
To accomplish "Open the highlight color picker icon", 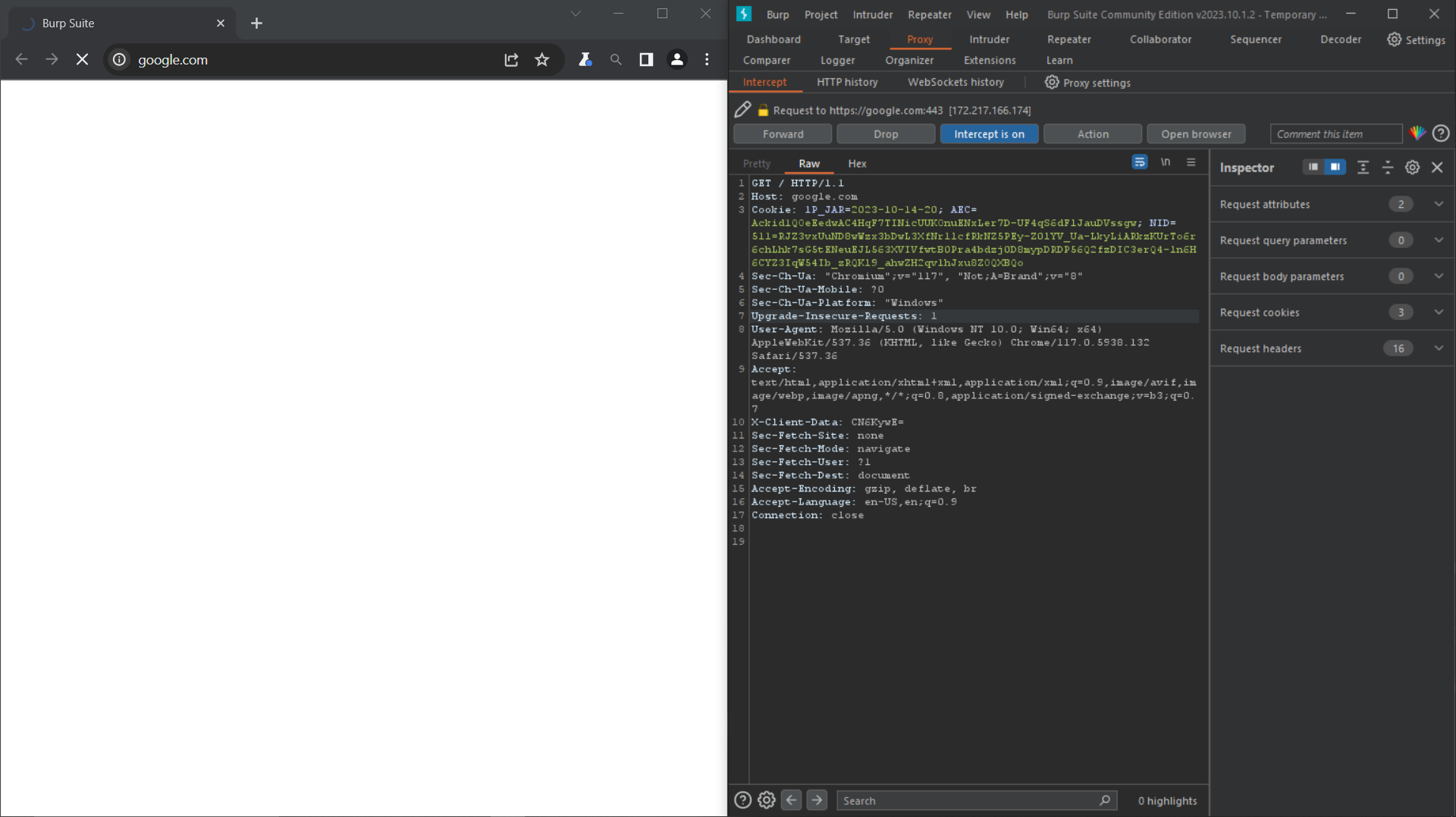I will [x=1417, y=134].
